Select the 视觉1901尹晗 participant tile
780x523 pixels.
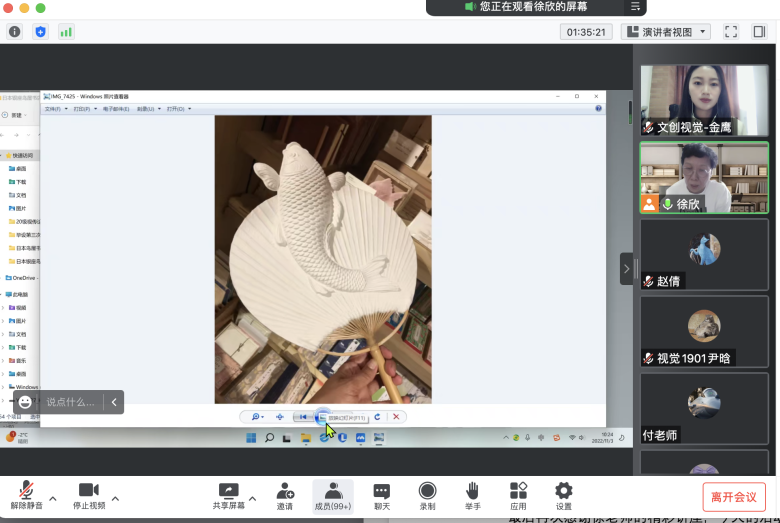[x=704, y=332]
